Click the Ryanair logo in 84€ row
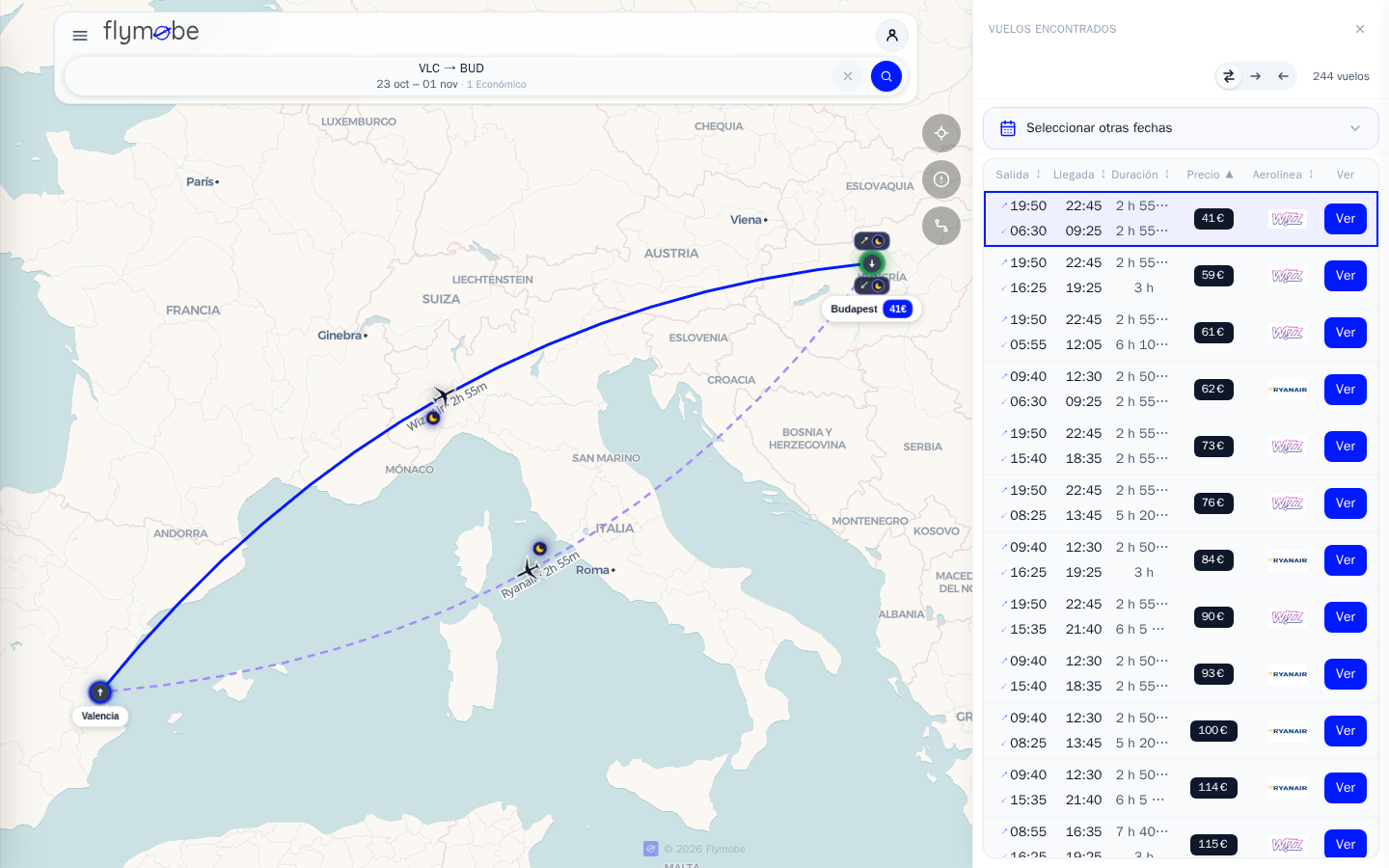 1288,560
